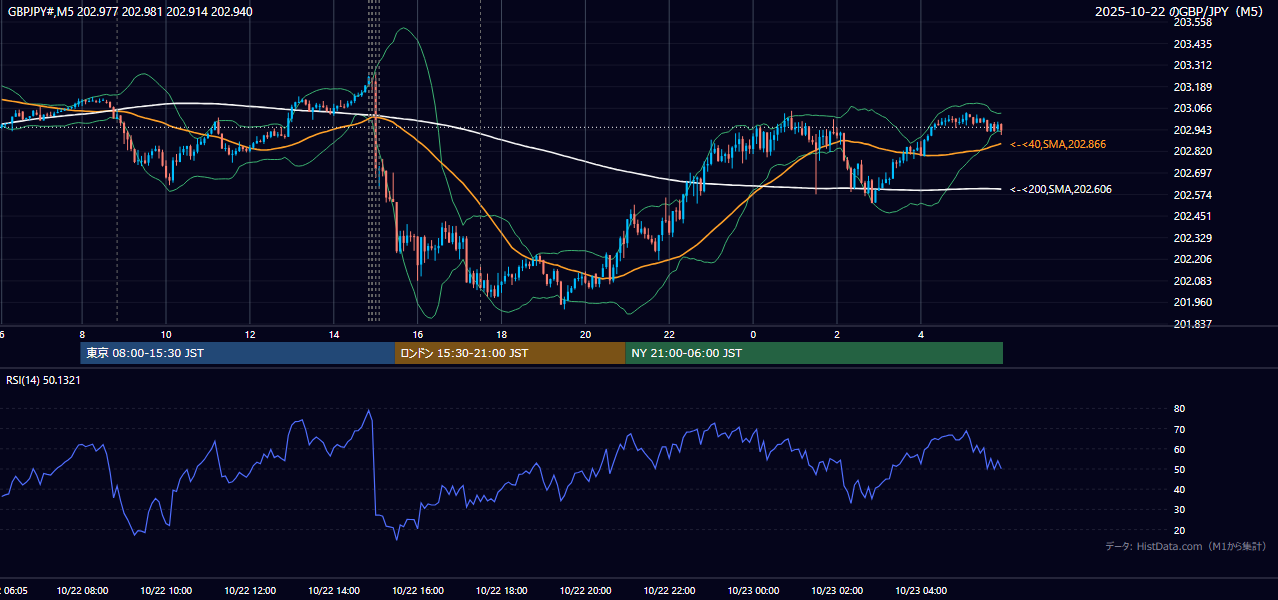Click price axis value 202.574
Viewport: 1278px width, 600px height.
1192,195
